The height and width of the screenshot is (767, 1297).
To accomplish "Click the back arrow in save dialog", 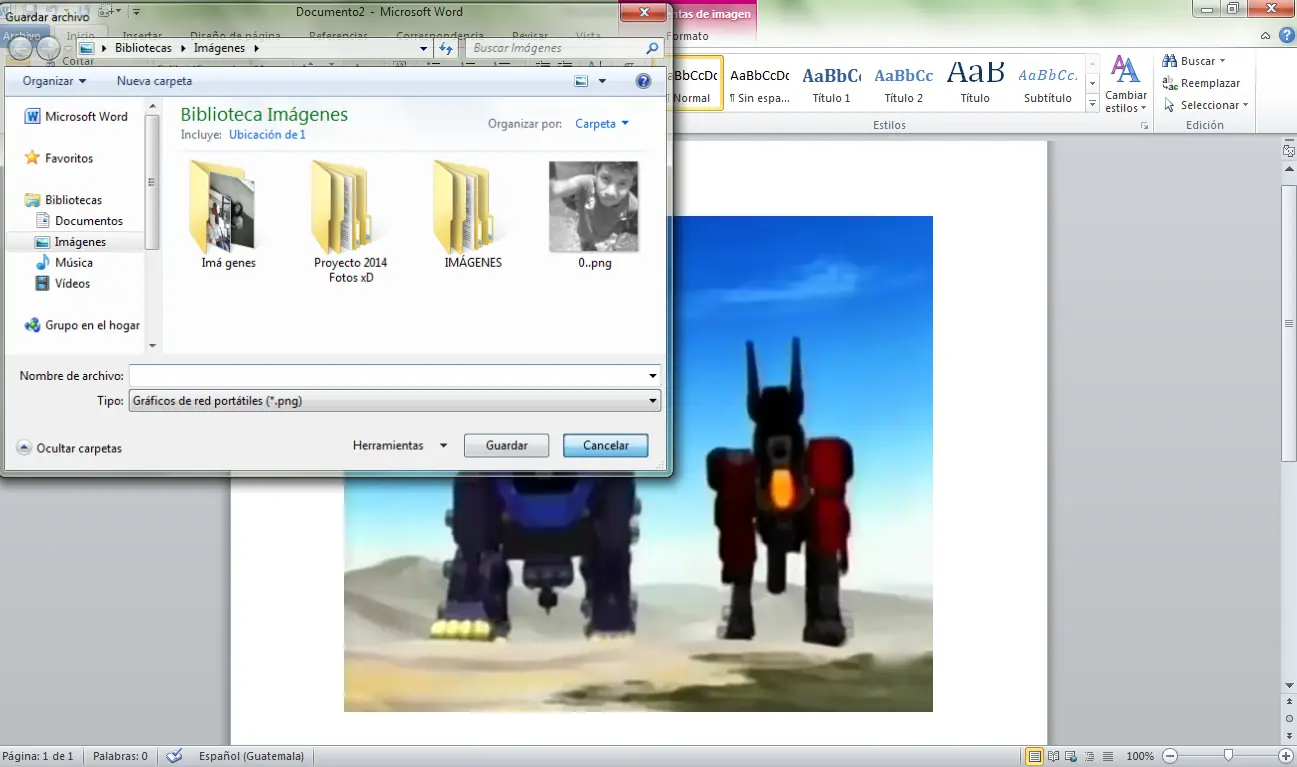I will [20, 48].
